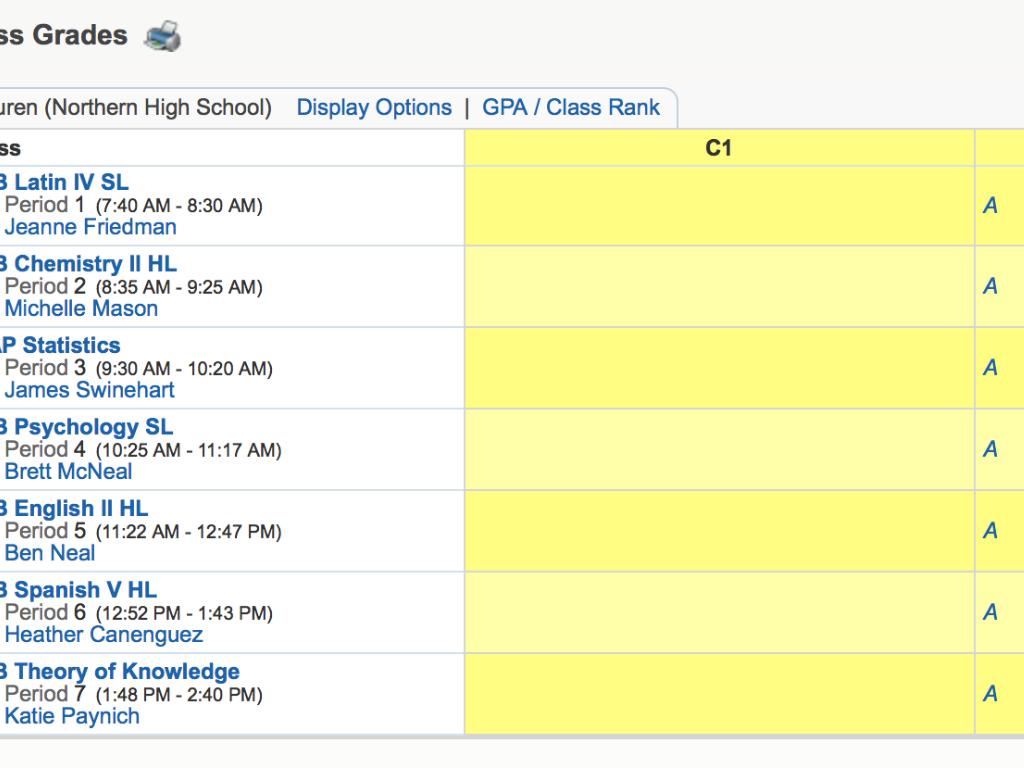Screen dimensions: 1024x768
Task: Open the A grade for AP Statistics
Action: tap(990, 368)
